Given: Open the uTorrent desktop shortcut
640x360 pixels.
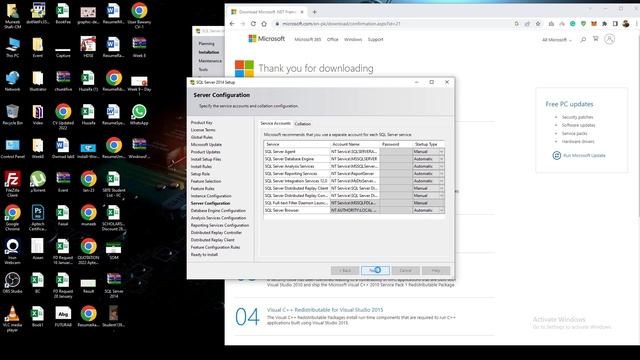Looking at the screenshot, I should coord(38,182).
